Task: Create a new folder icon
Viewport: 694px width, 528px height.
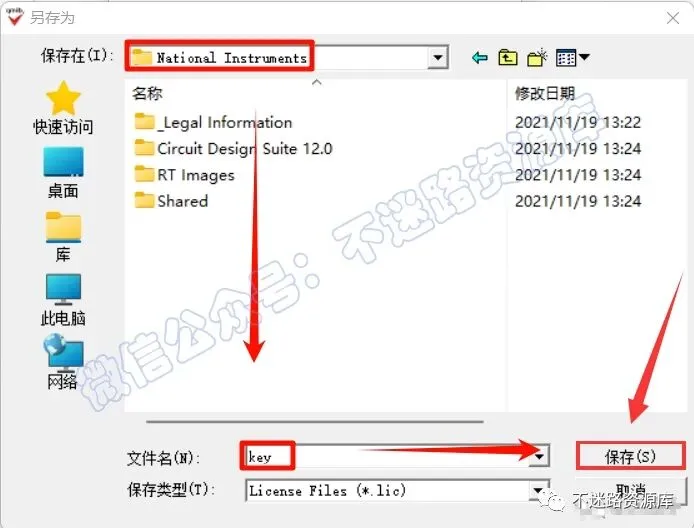Action: click(x=537, y=58)
